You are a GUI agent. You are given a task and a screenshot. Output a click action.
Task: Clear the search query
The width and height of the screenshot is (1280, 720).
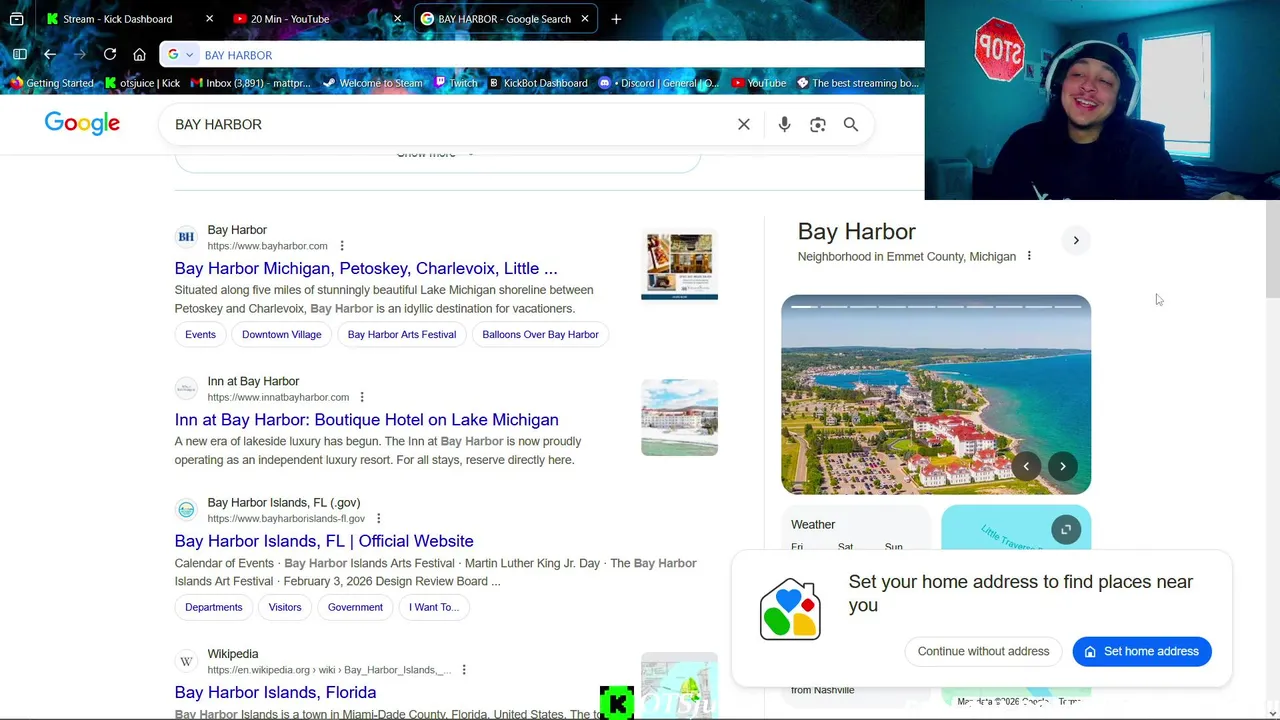click(x=744, y=124)
